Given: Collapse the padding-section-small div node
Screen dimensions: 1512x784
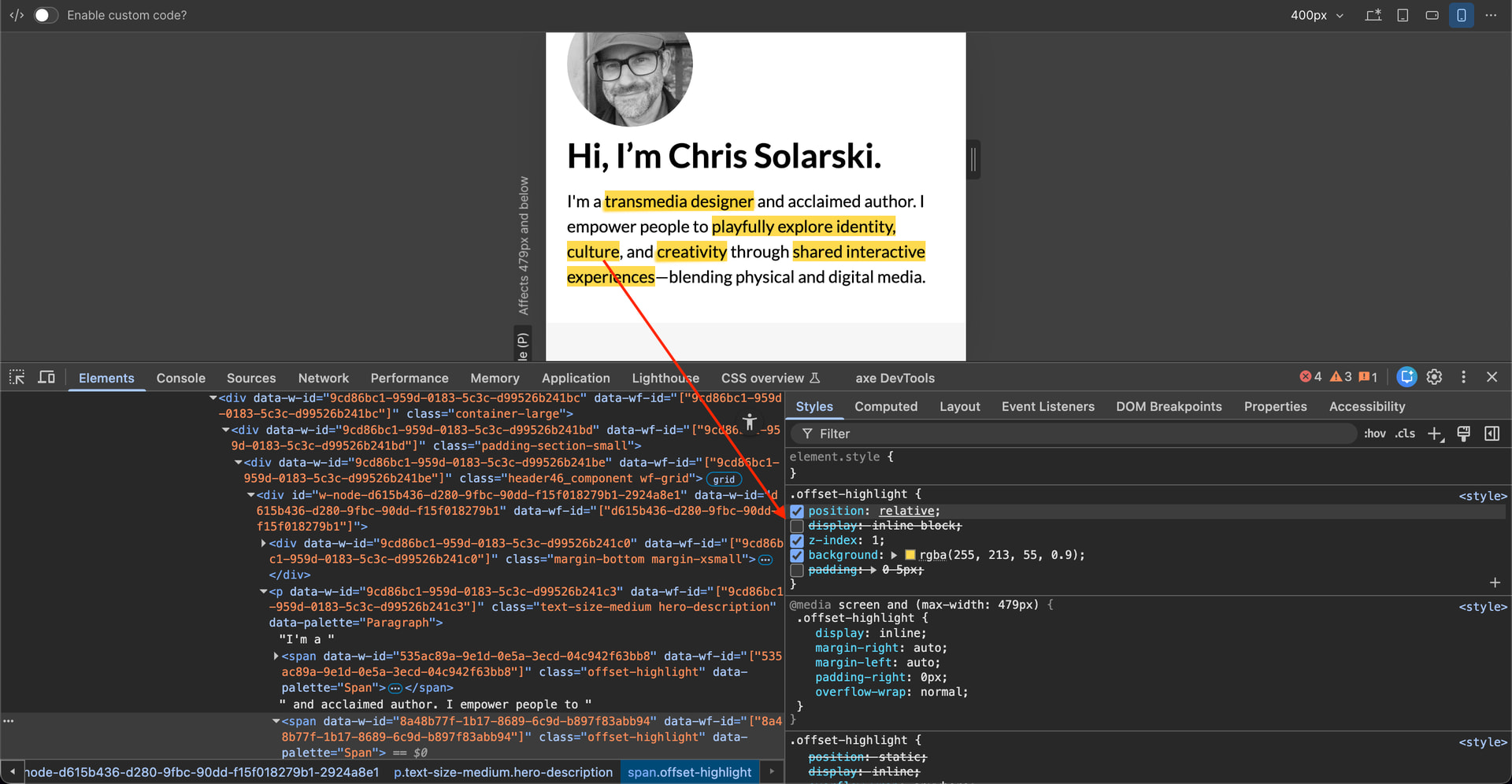Looking at the screenshot, I should click(x=225, y=431).
